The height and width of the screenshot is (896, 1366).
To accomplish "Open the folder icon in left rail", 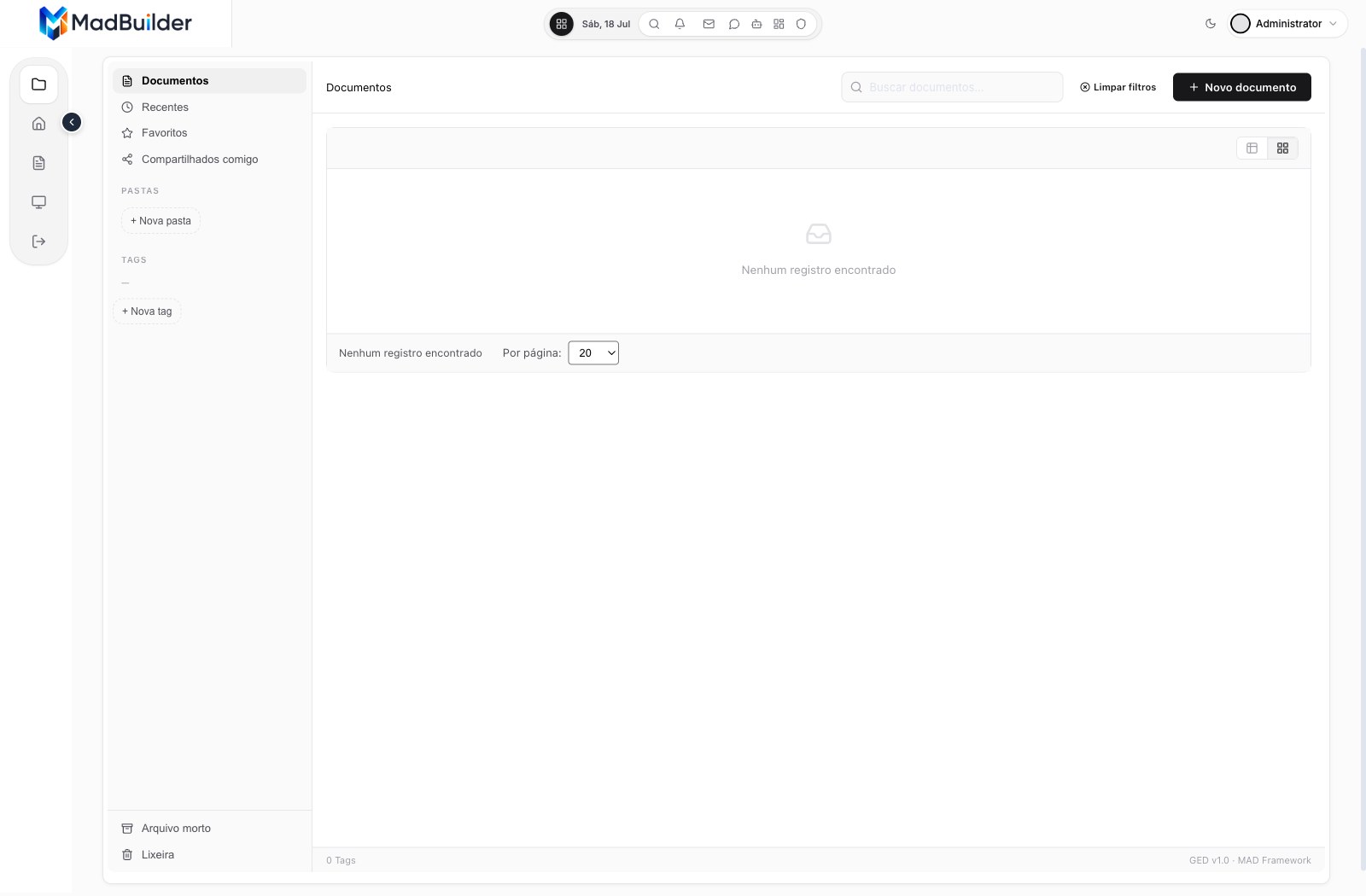I will (38, 84).
